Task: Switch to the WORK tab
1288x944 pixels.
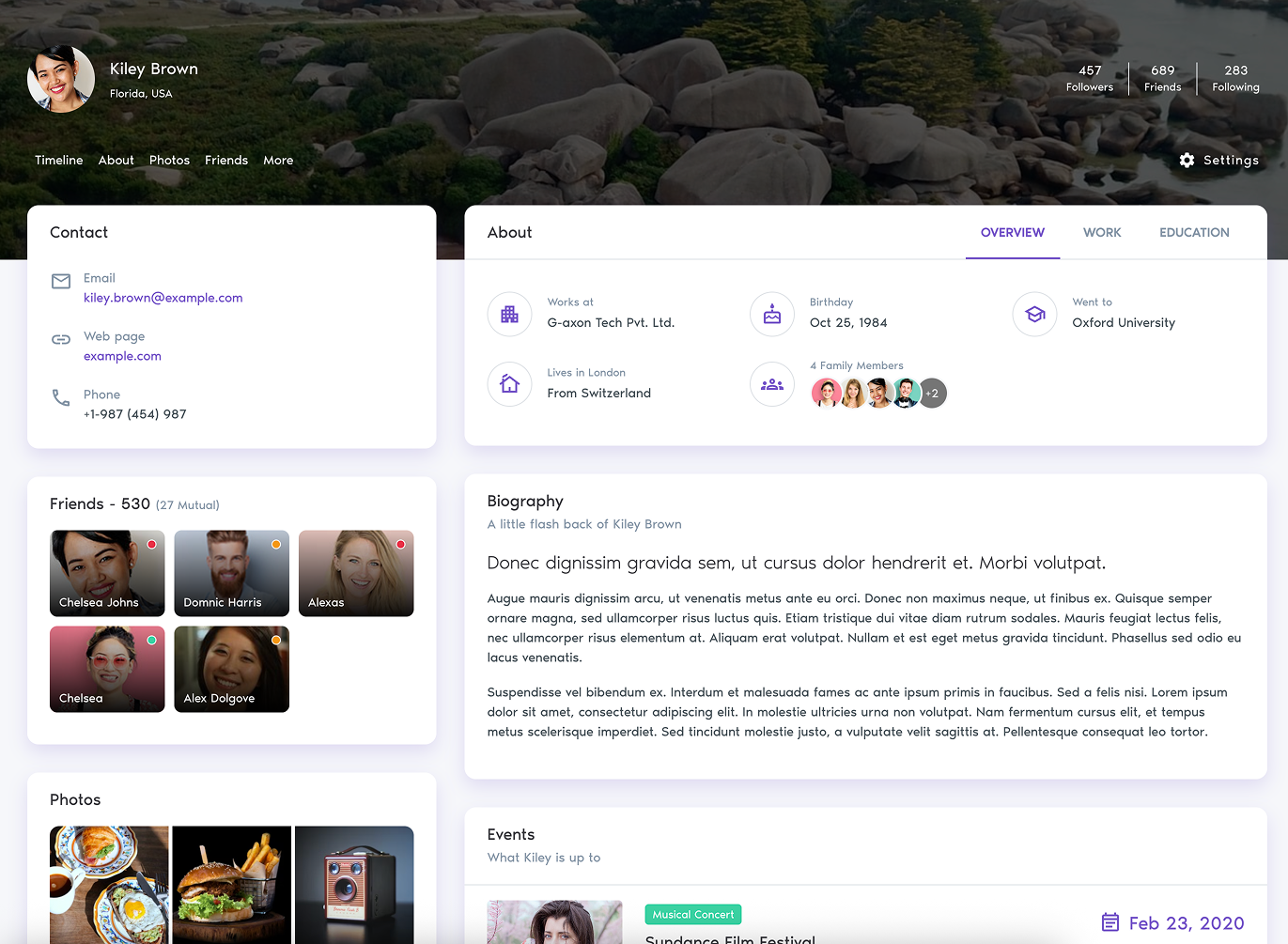Action: click(1101, 232)
